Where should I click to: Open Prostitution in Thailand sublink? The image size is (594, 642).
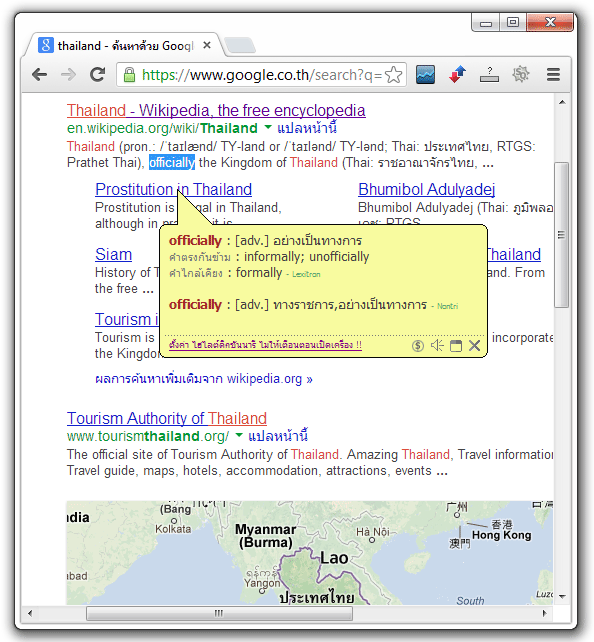pos(173,190)
